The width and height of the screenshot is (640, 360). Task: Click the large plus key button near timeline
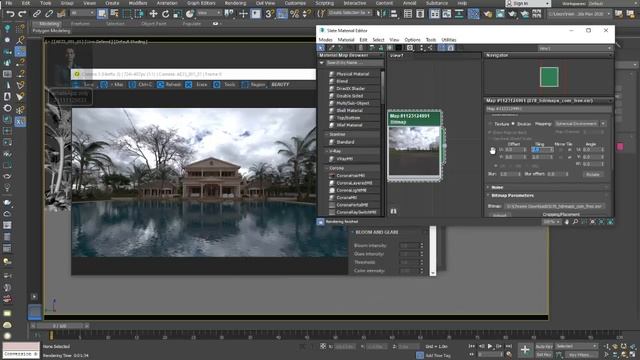pyautogui.click(x=525, y=350)
